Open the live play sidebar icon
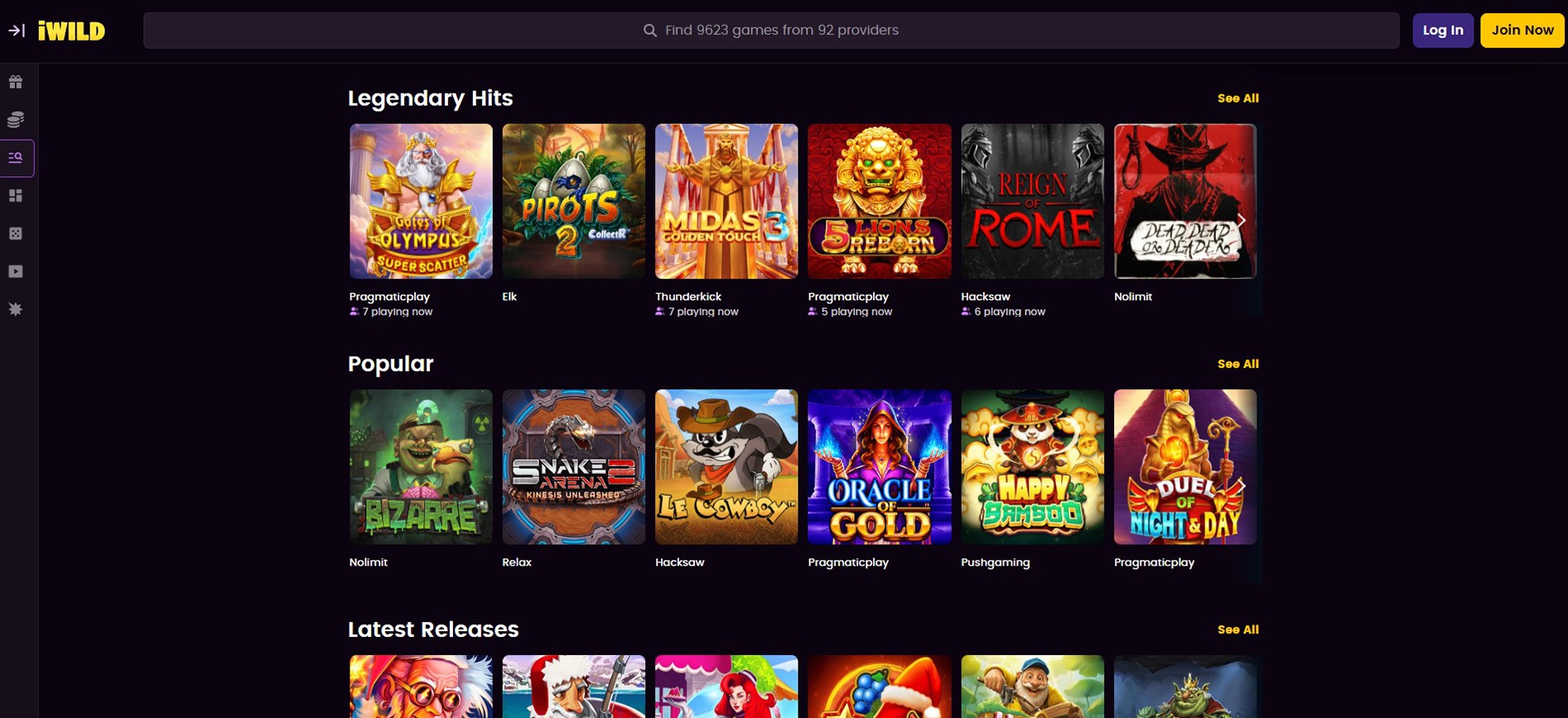Screen dimensions: 1568x718 coord(16,272)
